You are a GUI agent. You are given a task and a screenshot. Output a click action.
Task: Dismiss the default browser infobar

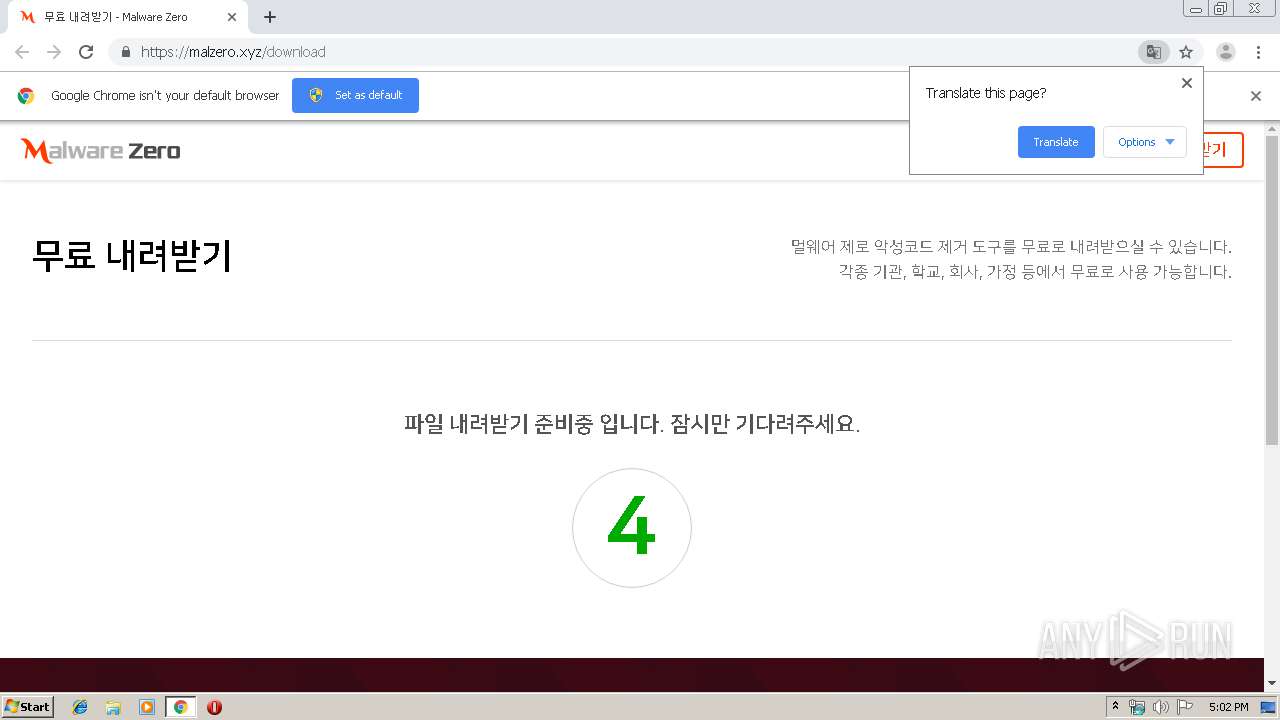coord(1256,96)
